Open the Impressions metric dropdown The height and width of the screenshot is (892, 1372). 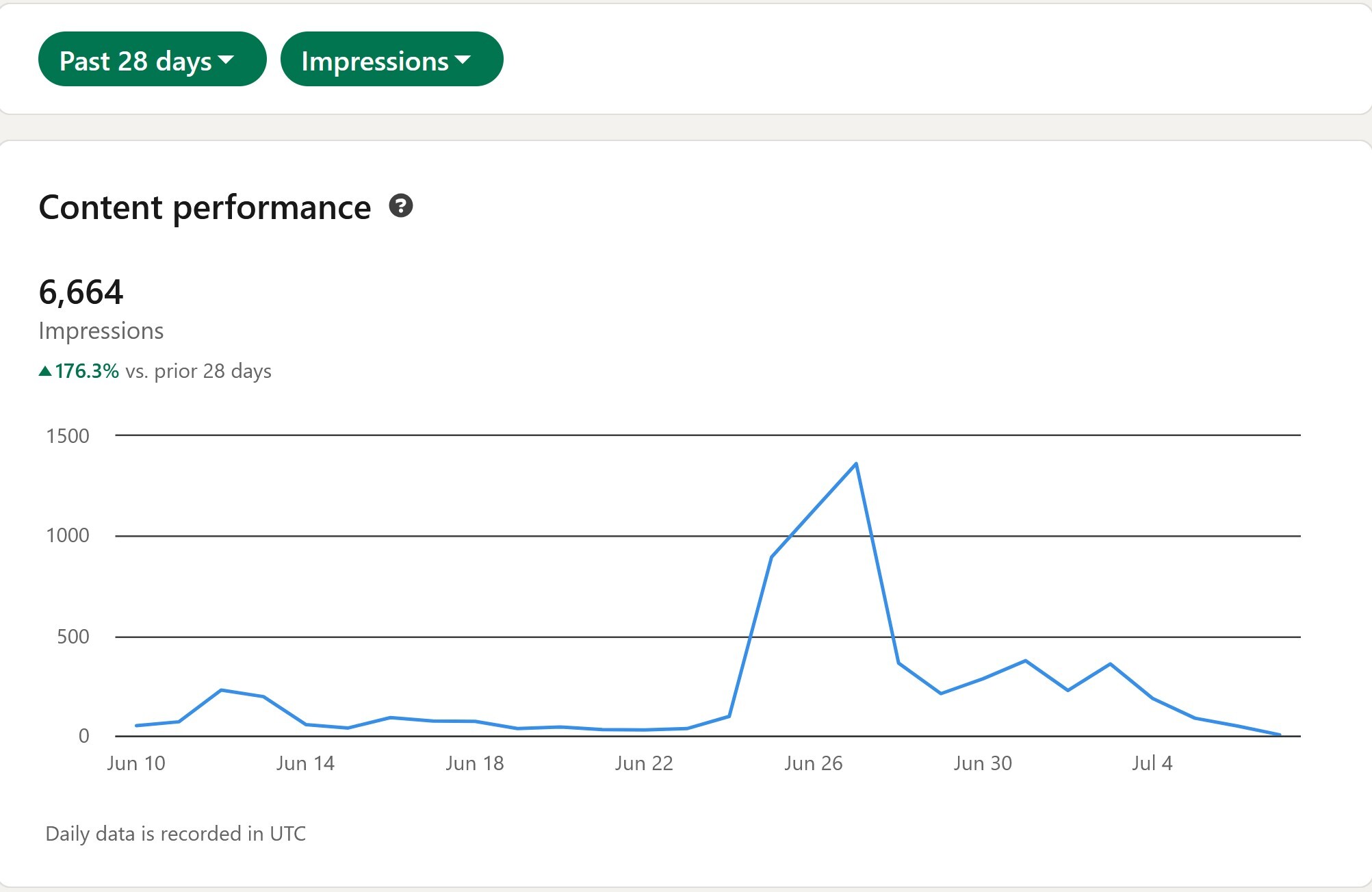[x=391, y=60]
